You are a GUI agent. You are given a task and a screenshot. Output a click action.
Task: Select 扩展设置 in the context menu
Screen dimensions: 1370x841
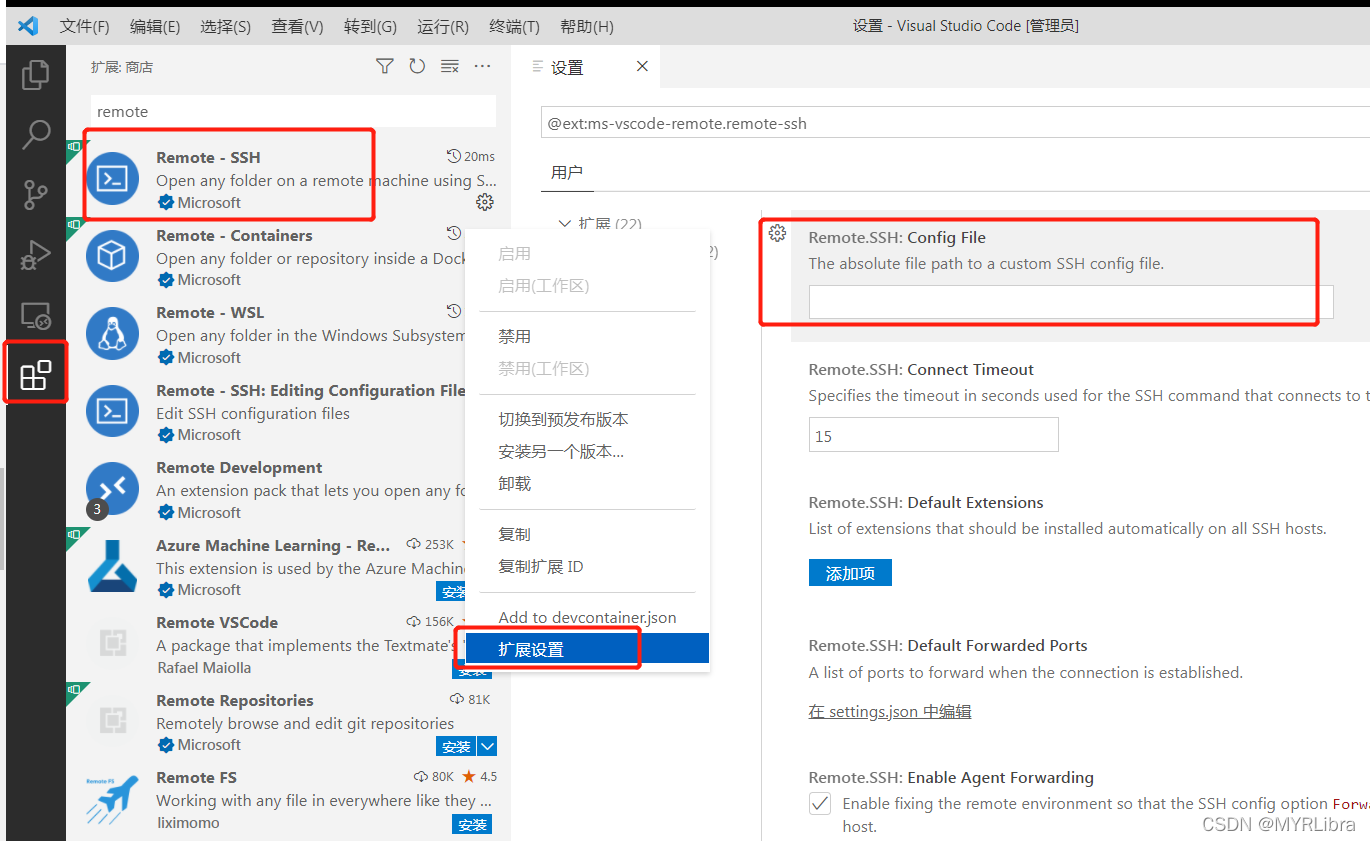pyautogui.click(x=588, y=649)
